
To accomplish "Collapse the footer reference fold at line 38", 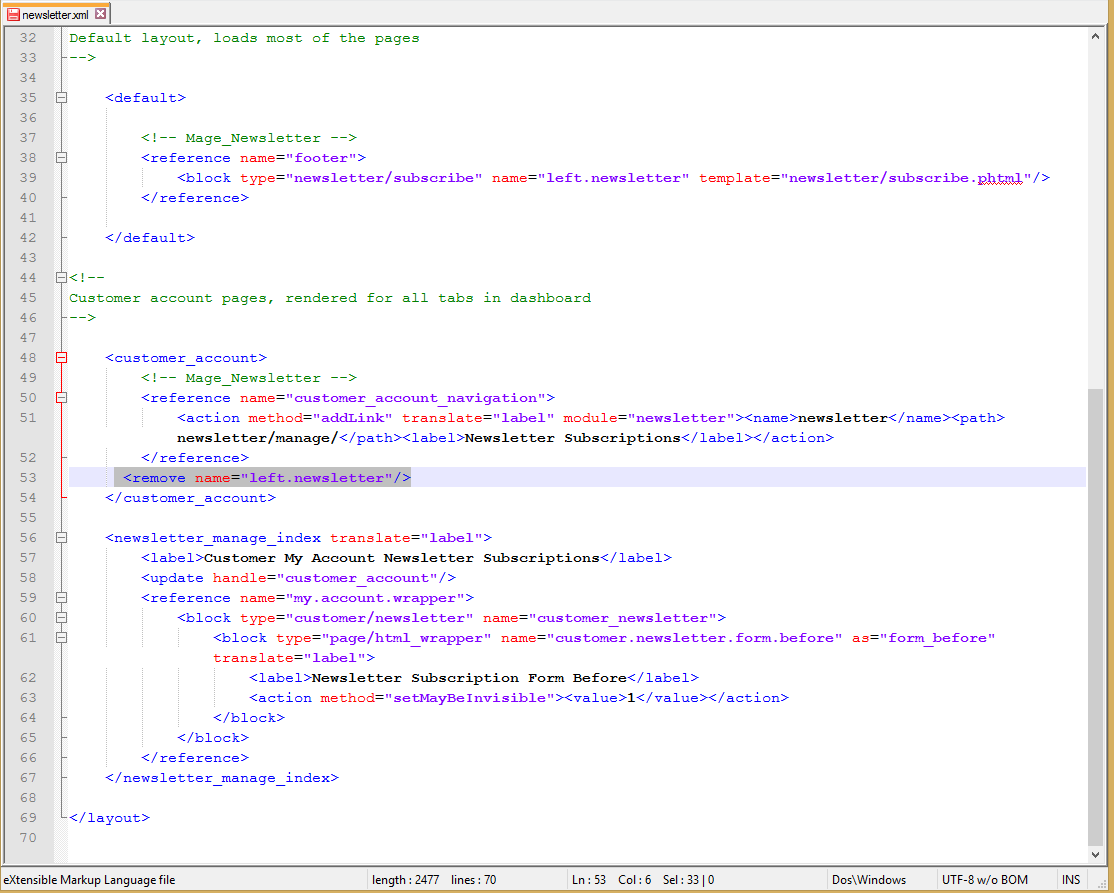I will pos(62,158).
